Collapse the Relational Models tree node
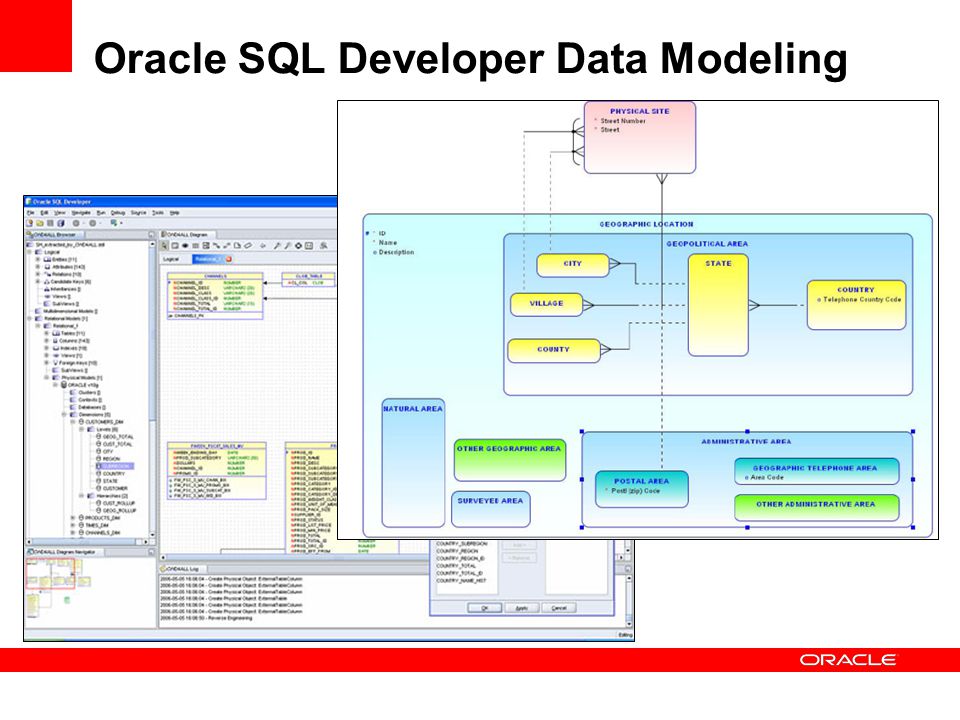 (x=29, y=318)
